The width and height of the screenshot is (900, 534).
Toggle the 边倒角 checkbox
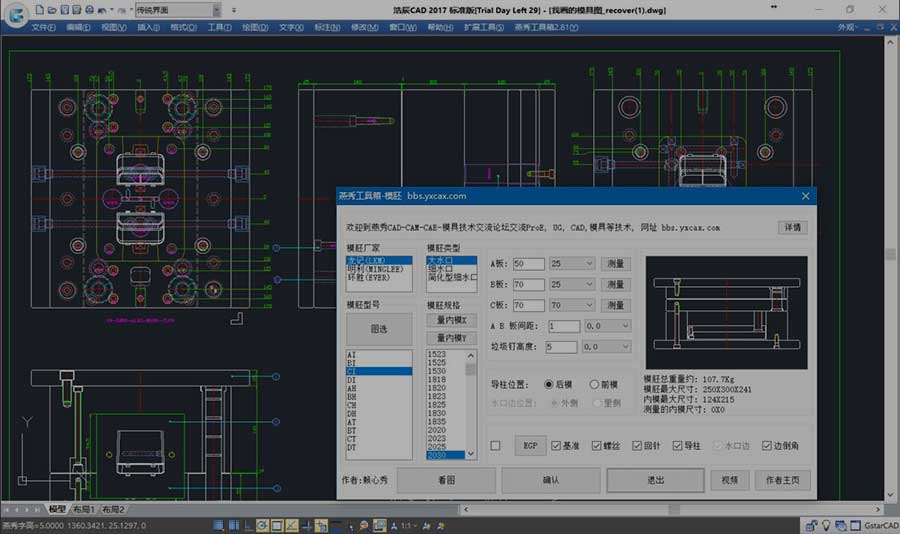pos(767,446)
